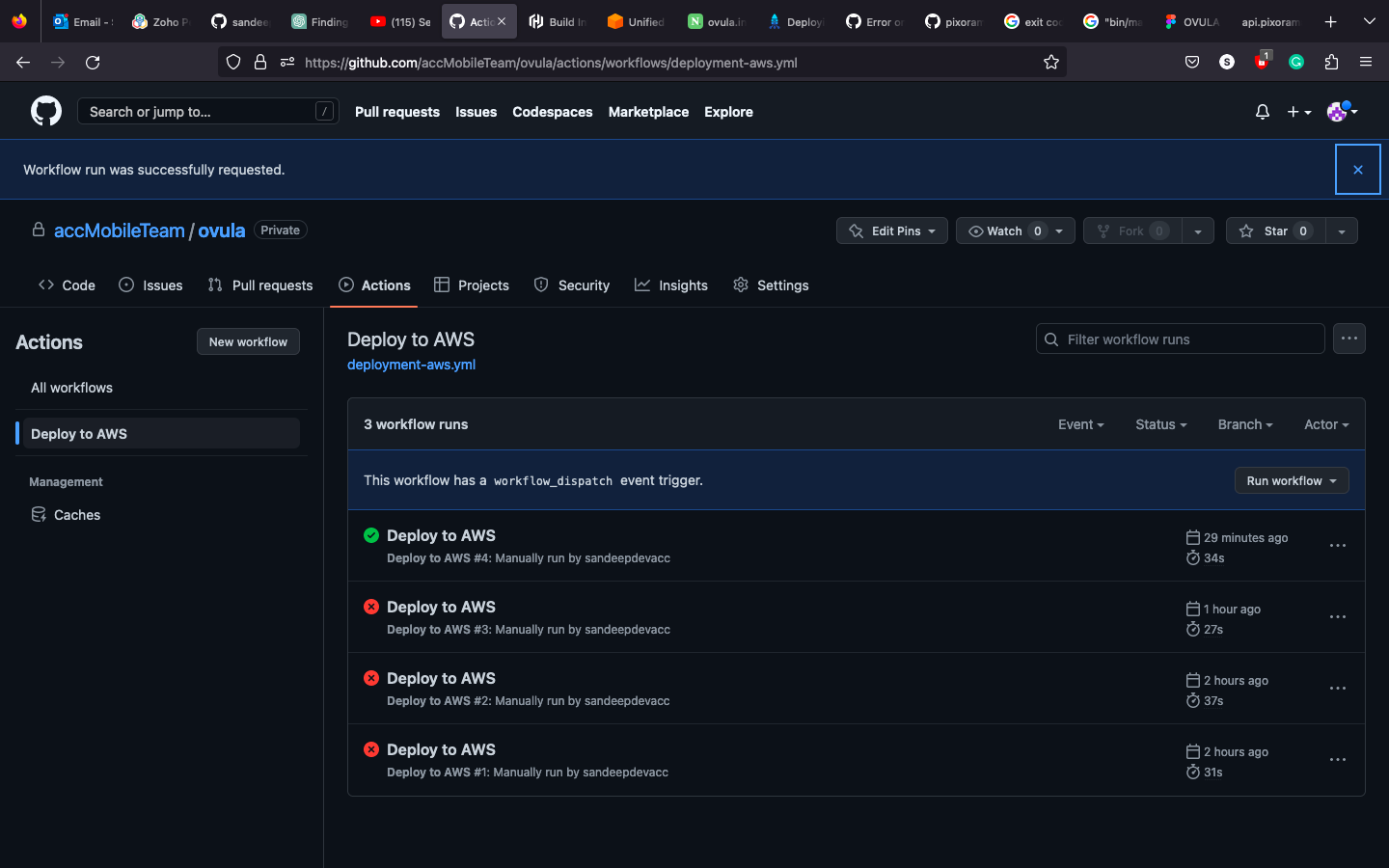Viewport: 1389px width, 868px height.
Task: Click the Watch repository button
Action: pos(1005,231)
